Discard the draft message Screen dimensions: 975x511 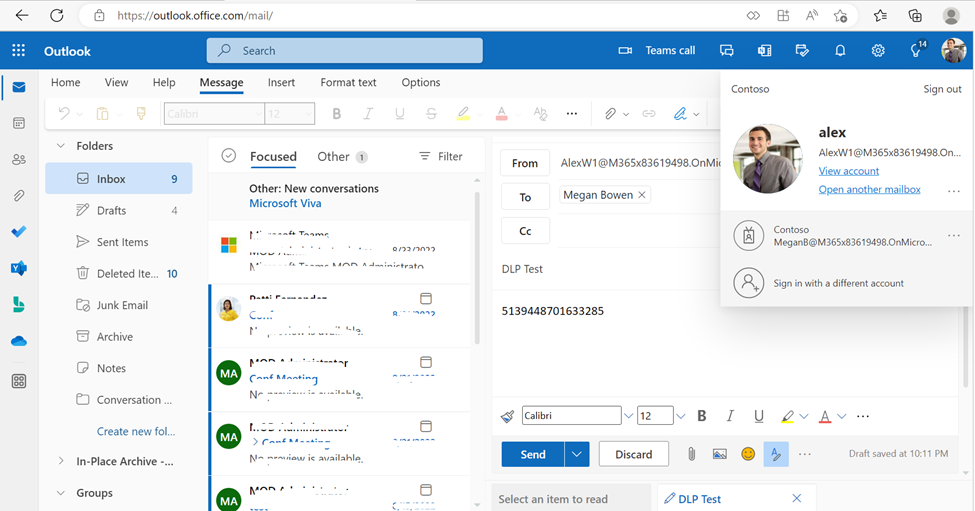point(634,454)
